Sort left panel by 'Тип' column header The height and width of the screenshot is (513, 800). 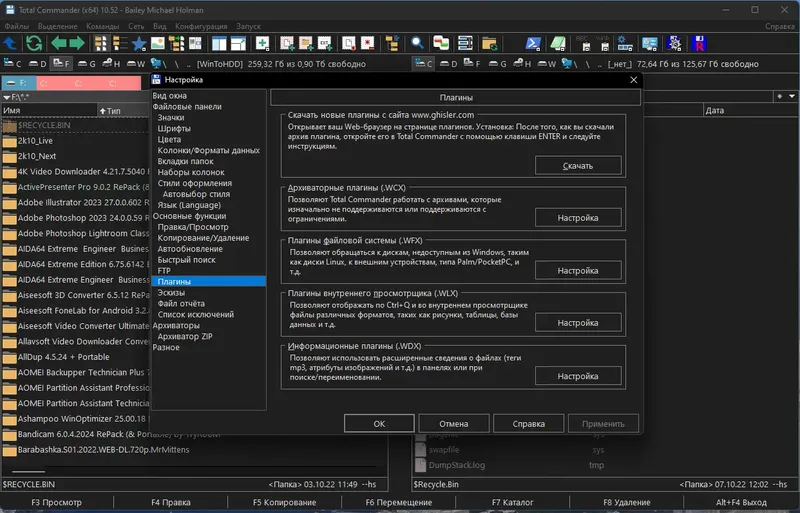click(113, 110)
